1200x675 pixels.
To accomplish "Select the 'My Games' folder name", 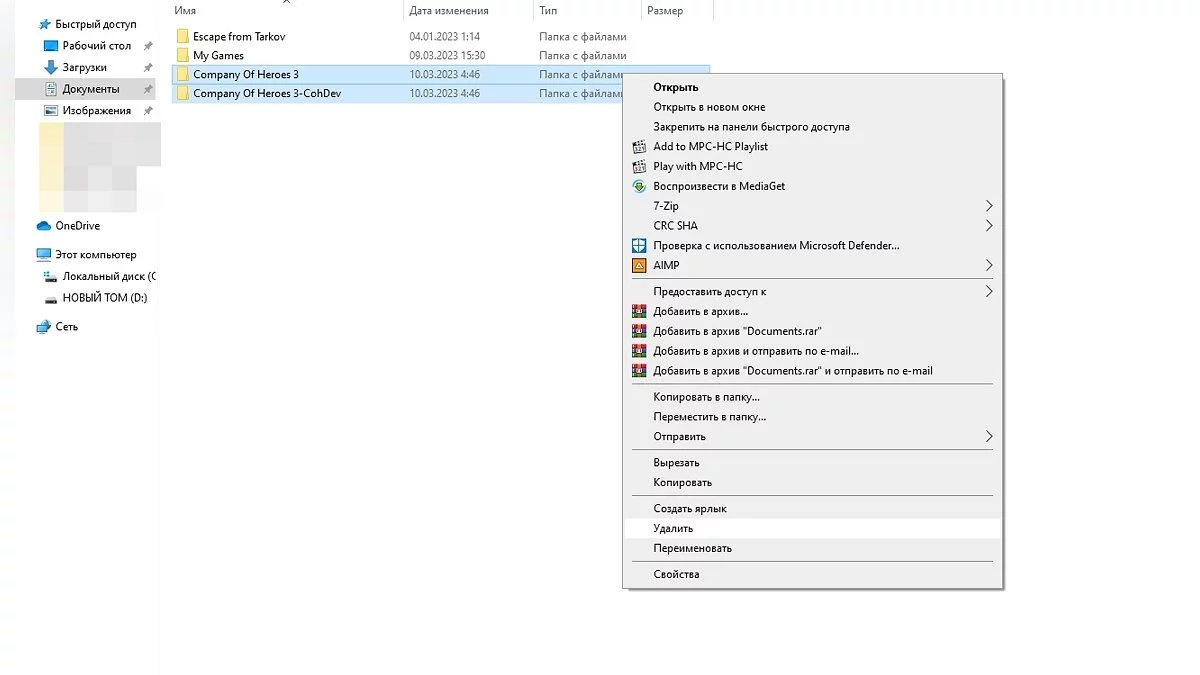I will point(218,56).
